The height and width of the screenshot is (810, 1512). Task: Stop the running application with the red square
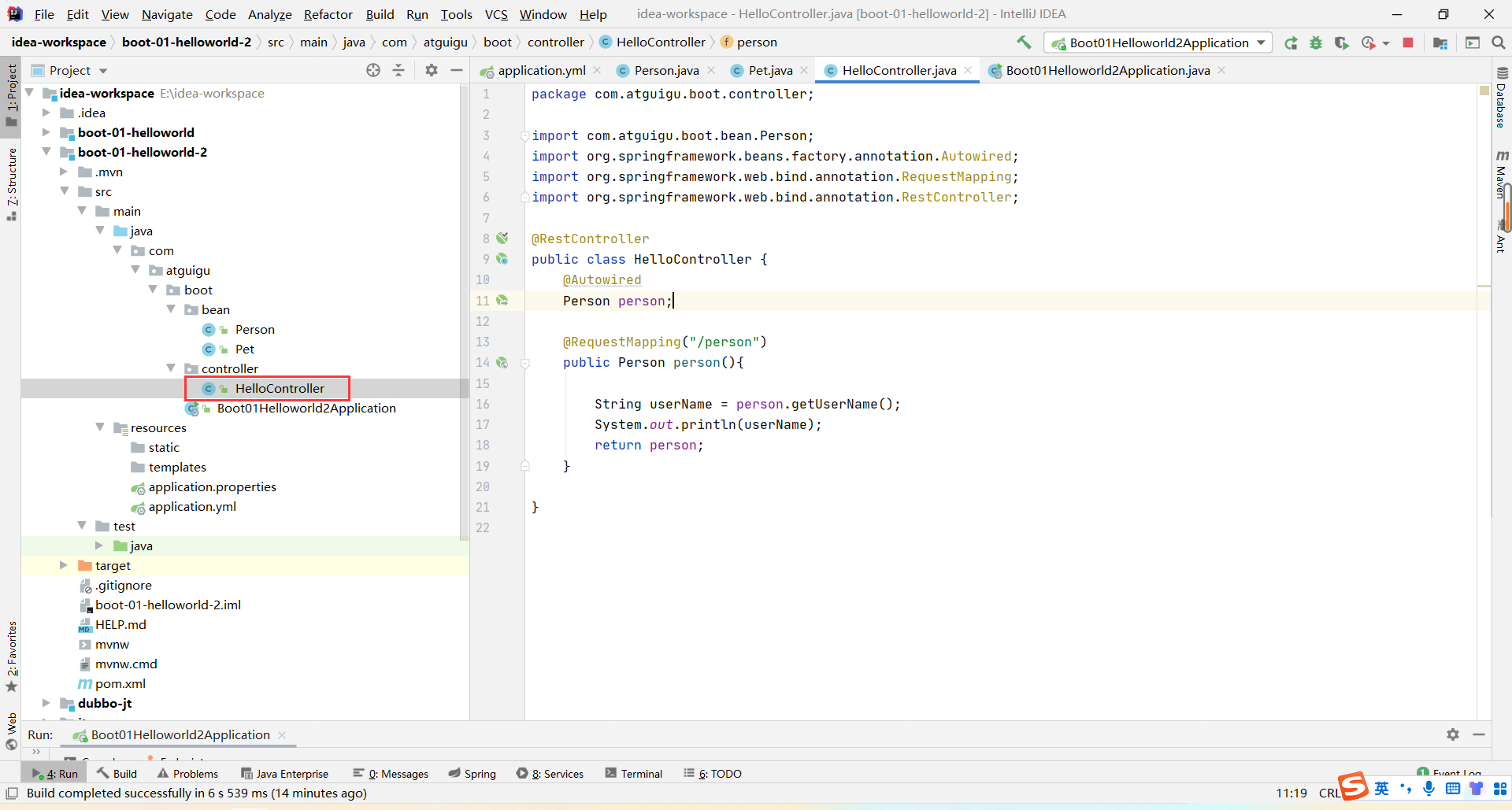[x=1408, y=43]
